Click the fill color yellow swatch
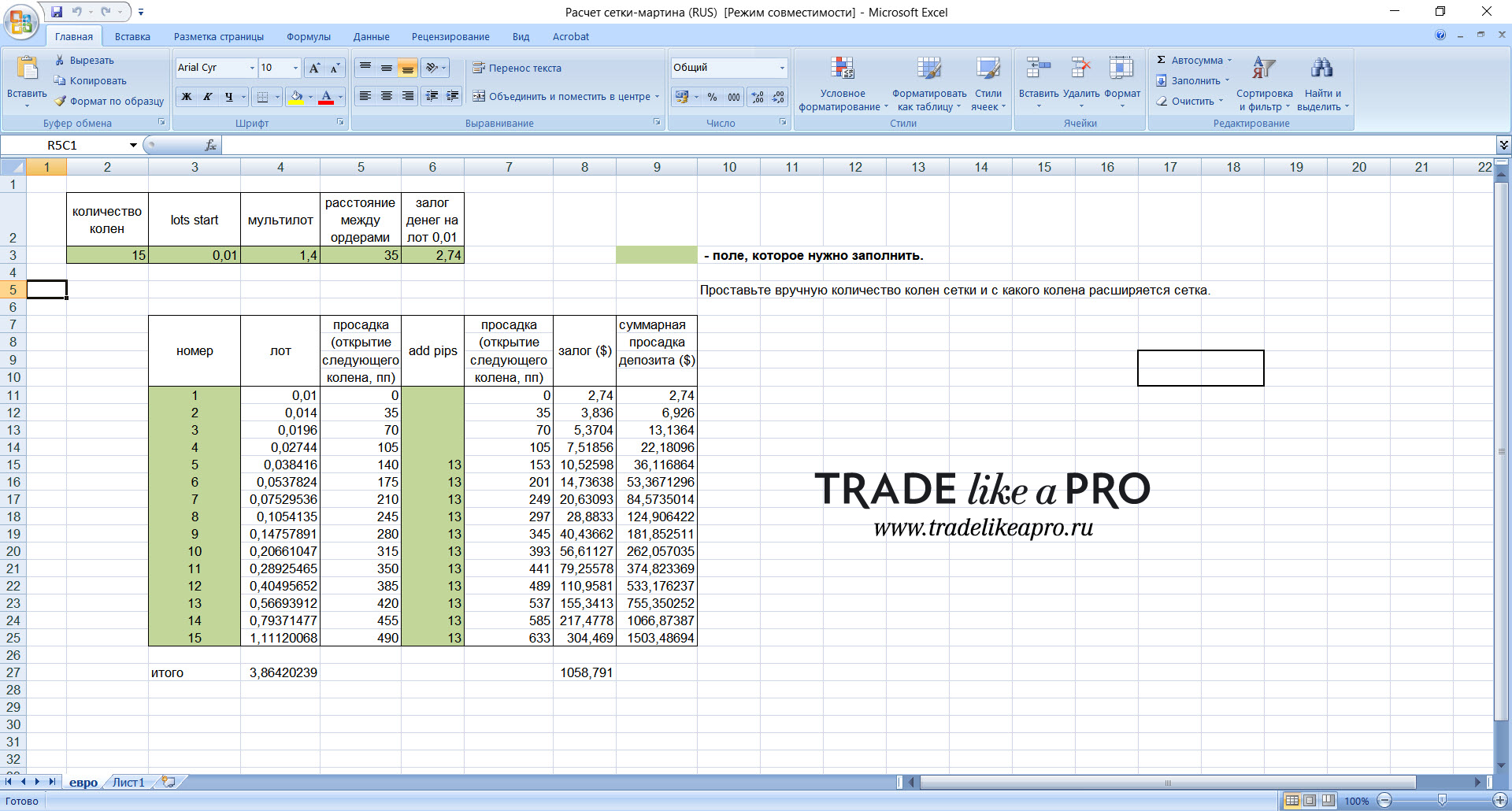 click(296, 97)
